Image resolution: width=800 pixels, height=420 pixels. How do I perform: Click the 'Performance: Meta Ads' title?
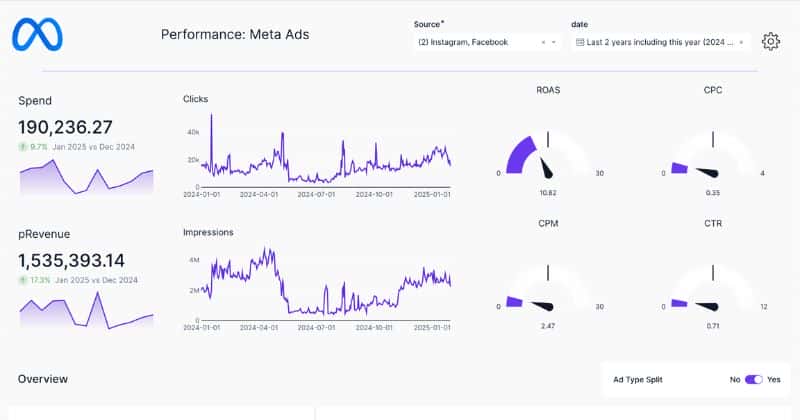(235, 35)
